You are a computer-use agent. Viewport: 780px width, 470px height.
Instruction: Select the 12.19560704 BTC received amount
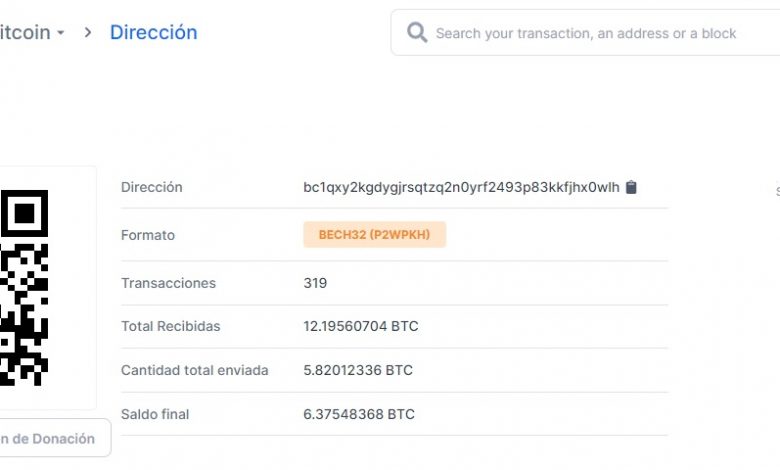pyautogui.click(x=360, y=326)
